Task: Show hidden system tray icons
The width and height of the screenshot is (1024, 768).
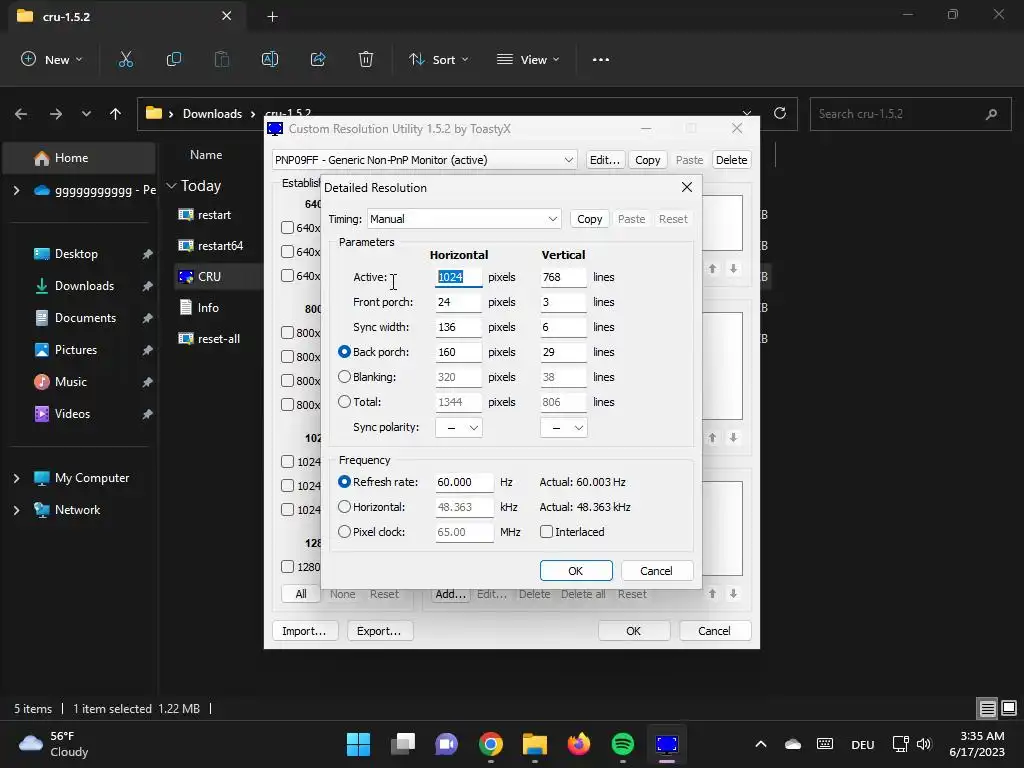Action: [x=761, y=744]
